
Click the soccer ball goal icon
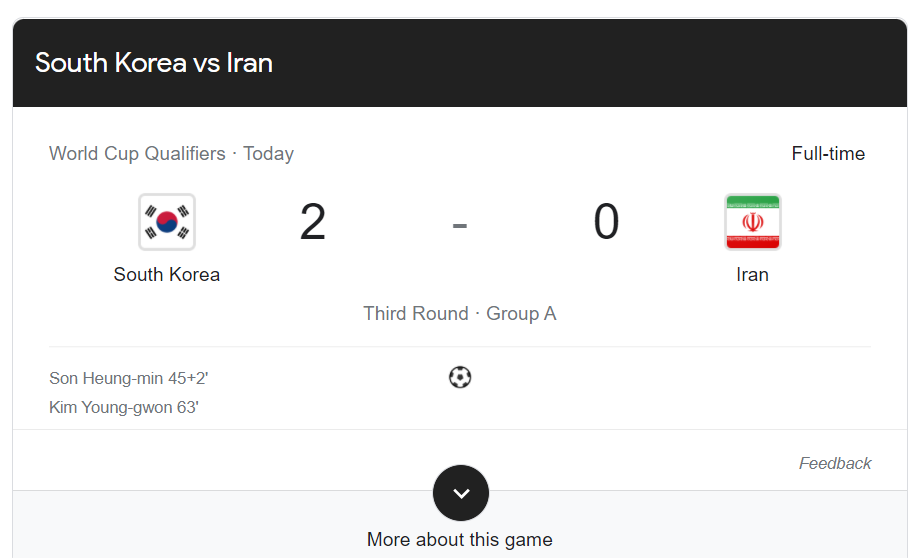[x=460, y=377]
